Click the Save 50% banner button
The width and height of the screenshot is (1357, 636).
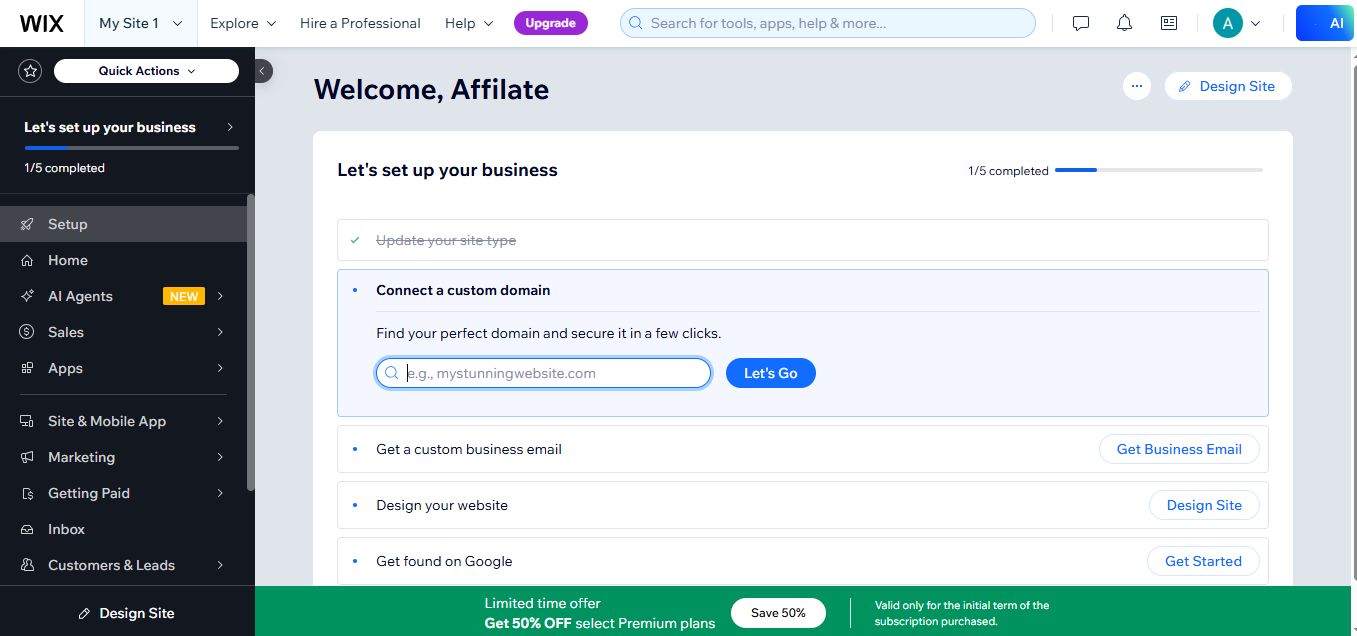[779, 613]
